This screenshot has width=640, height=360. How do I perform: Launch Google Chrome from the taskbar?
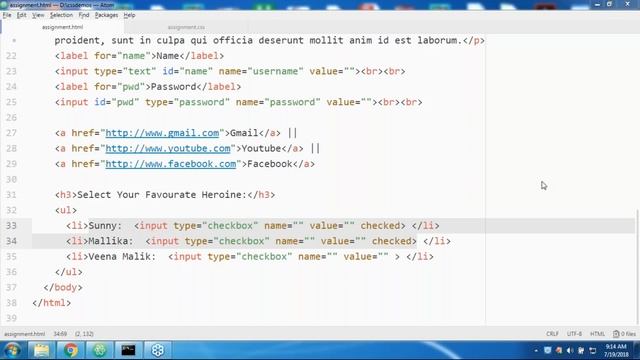[70, 350]
